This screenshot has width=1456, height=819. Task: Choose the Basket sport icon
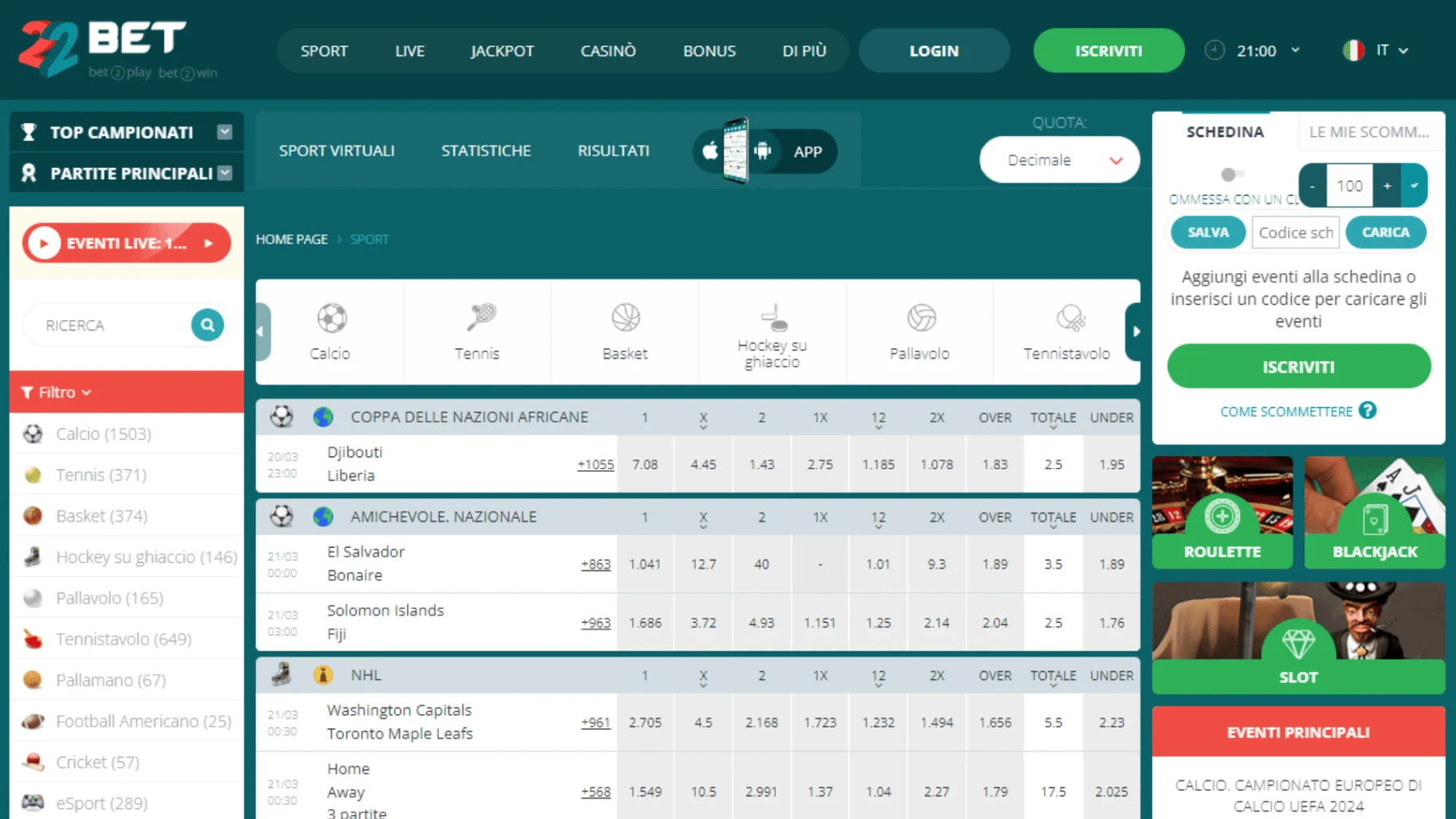coord(625,318)
